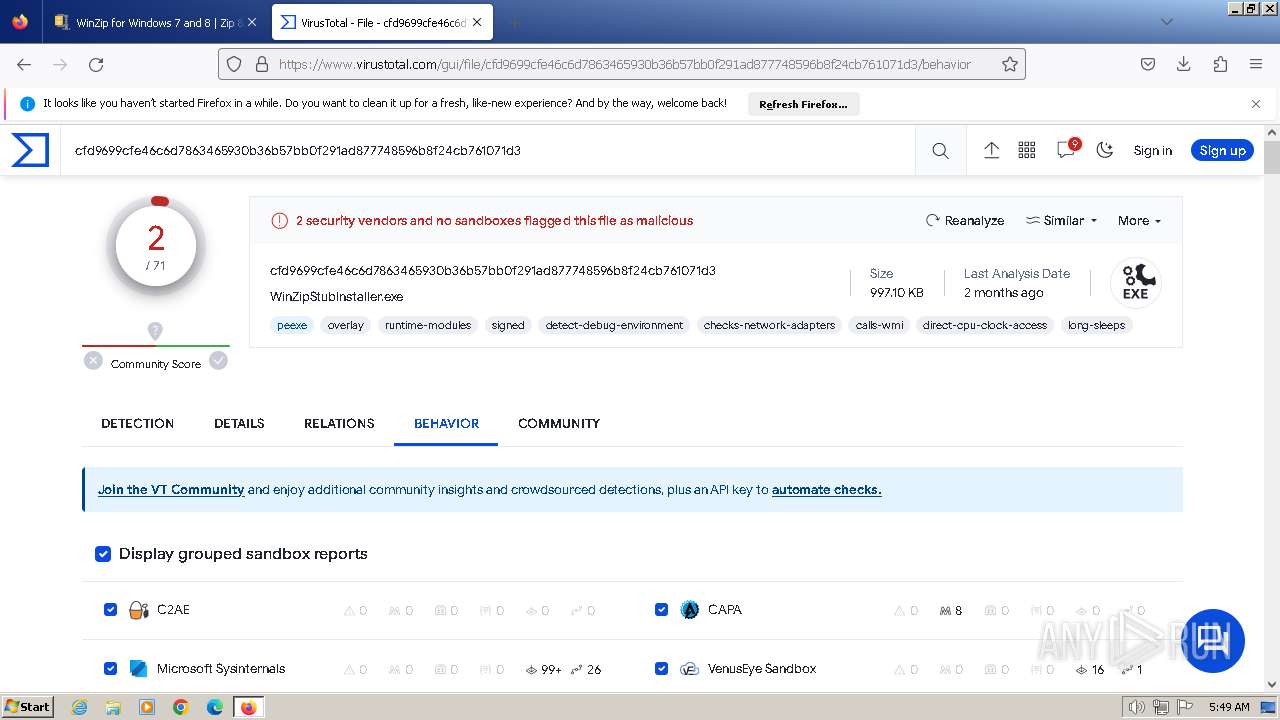Switch to the COMMUNITY tab
This screenshot has height=720, width=1280.
tap(559, 424)
